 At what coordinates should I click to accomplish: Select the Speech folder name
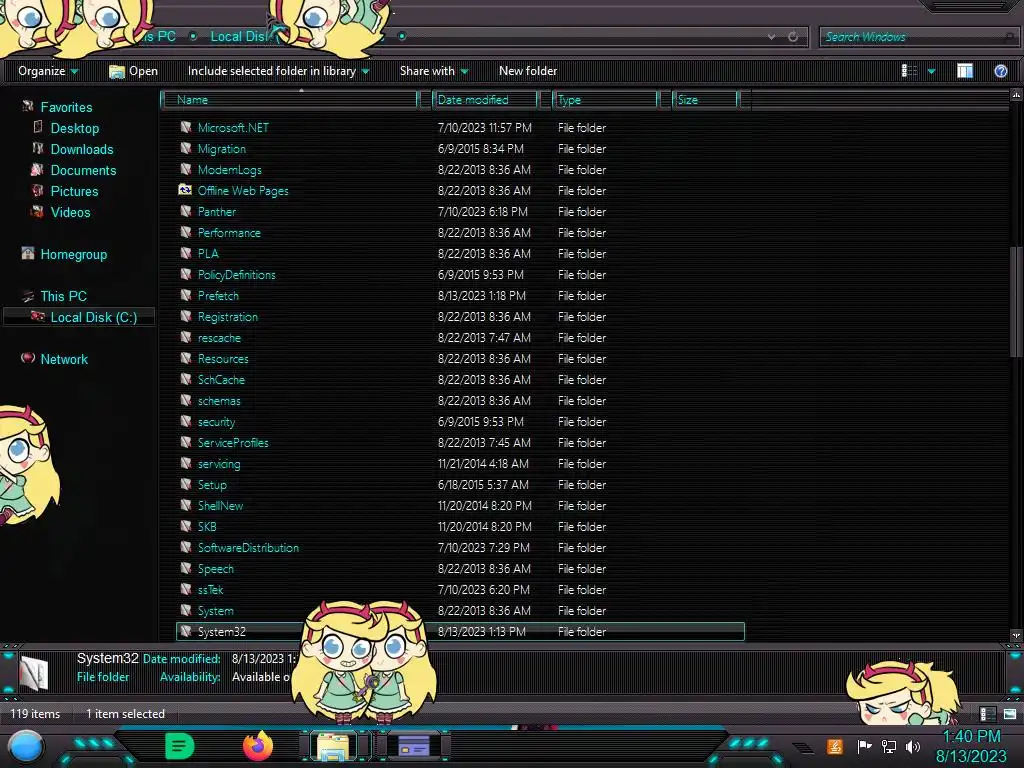tap(216, 568)
